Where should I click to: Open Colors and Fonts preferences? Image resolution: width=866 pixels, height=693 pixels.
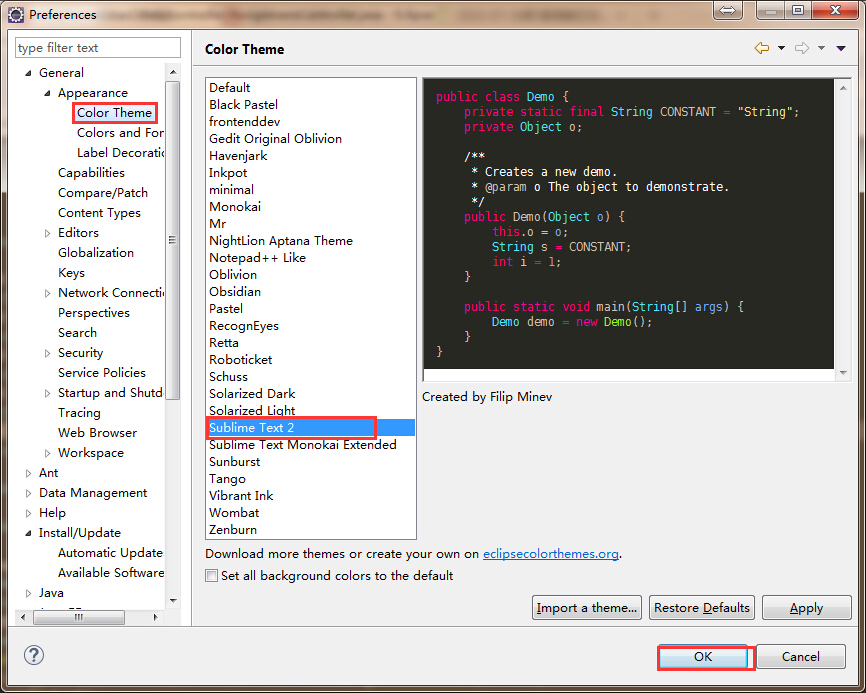pyautogui.click(x=120, y=133)
